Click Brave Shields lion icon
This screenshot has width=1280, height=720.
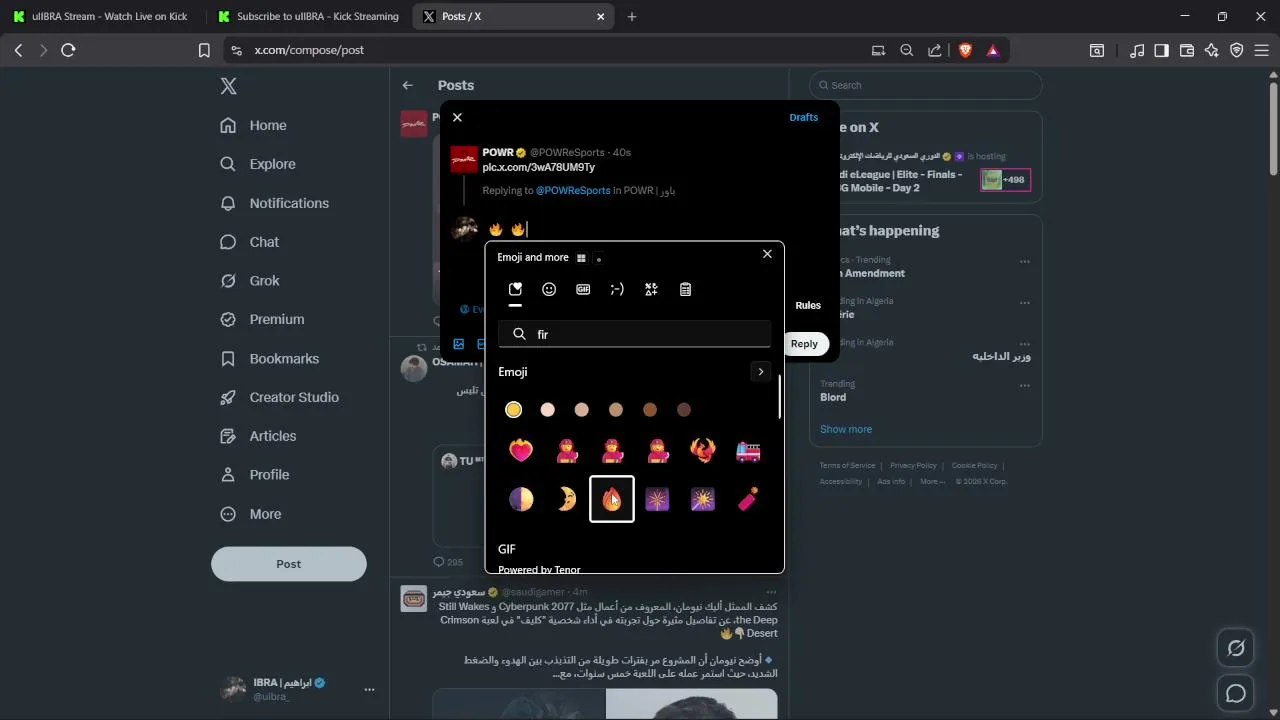click(965, 50)
